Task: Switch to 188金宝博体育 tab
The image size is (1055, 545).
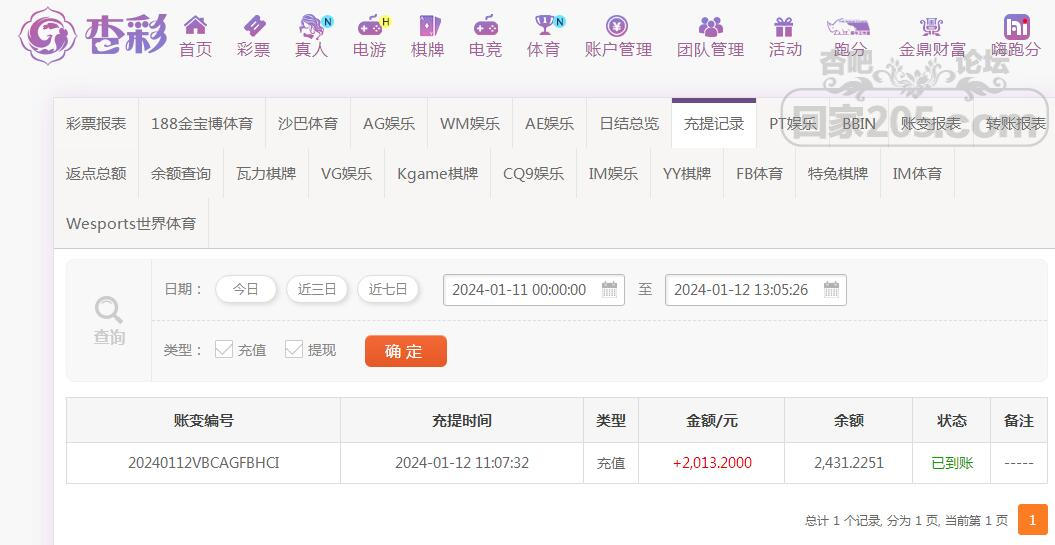Action: coord(202,124)
